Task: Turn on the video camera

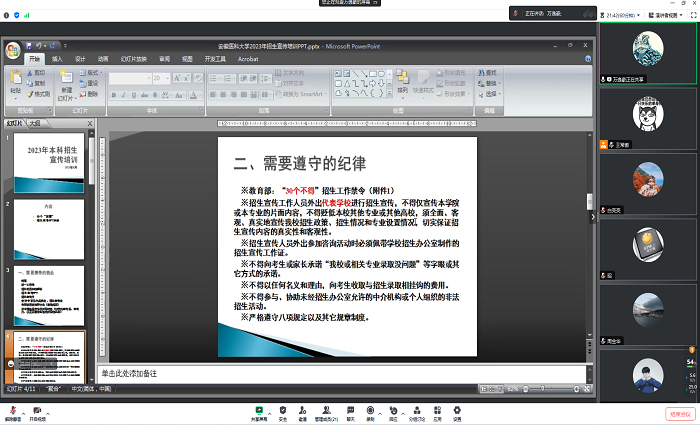Action: pos(37,410)
